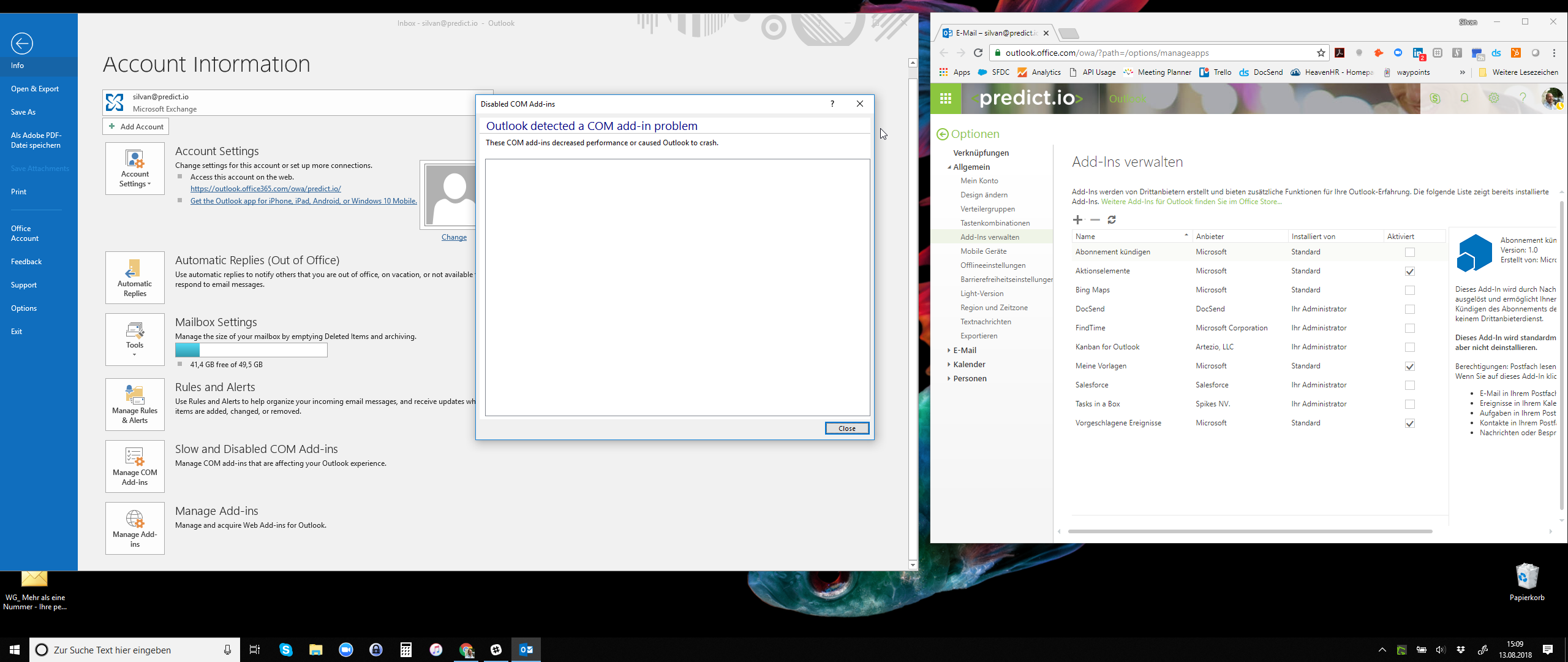Open the outlook.office365.com OWA link
1568x662 pixels.
(x=265, y=189)
